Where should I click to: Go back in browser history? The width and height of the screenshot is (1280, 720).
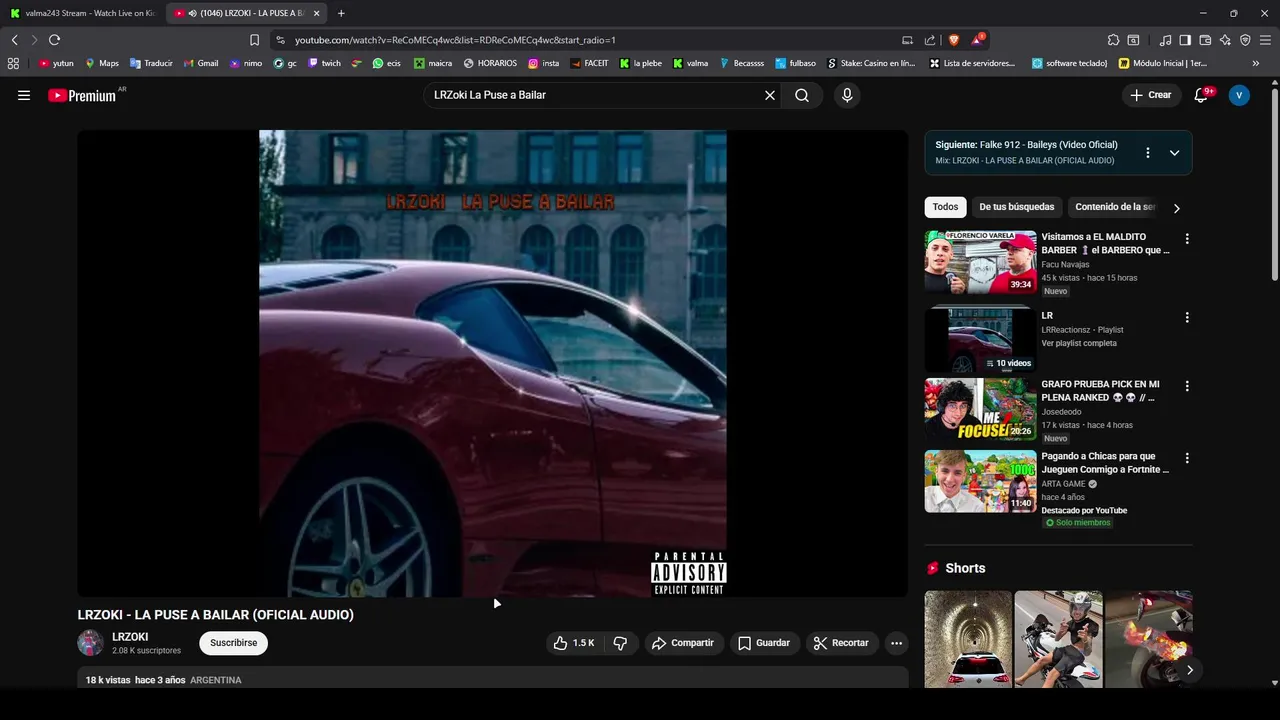point(14,40)
